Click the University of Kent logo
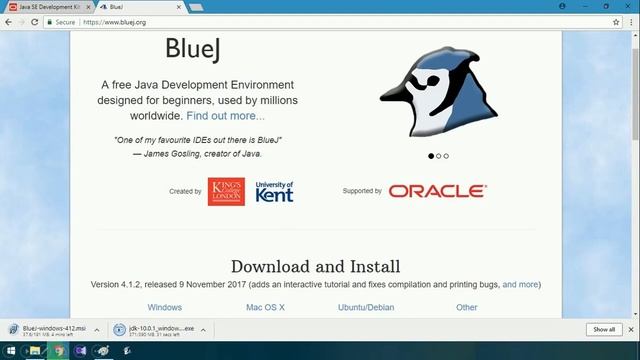640x360 pixels. click(x=274, y=191)
